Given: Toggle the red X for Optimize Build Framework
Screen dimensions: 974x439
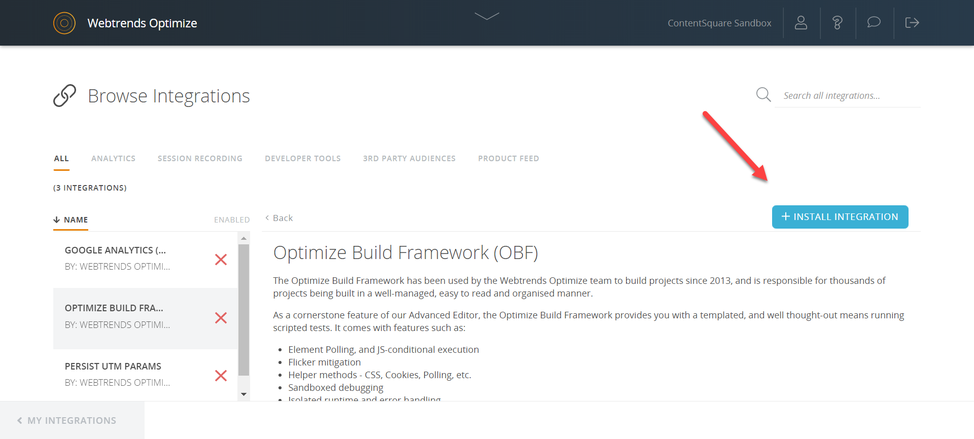Looking at the screenshot, I should pos(221,318).
